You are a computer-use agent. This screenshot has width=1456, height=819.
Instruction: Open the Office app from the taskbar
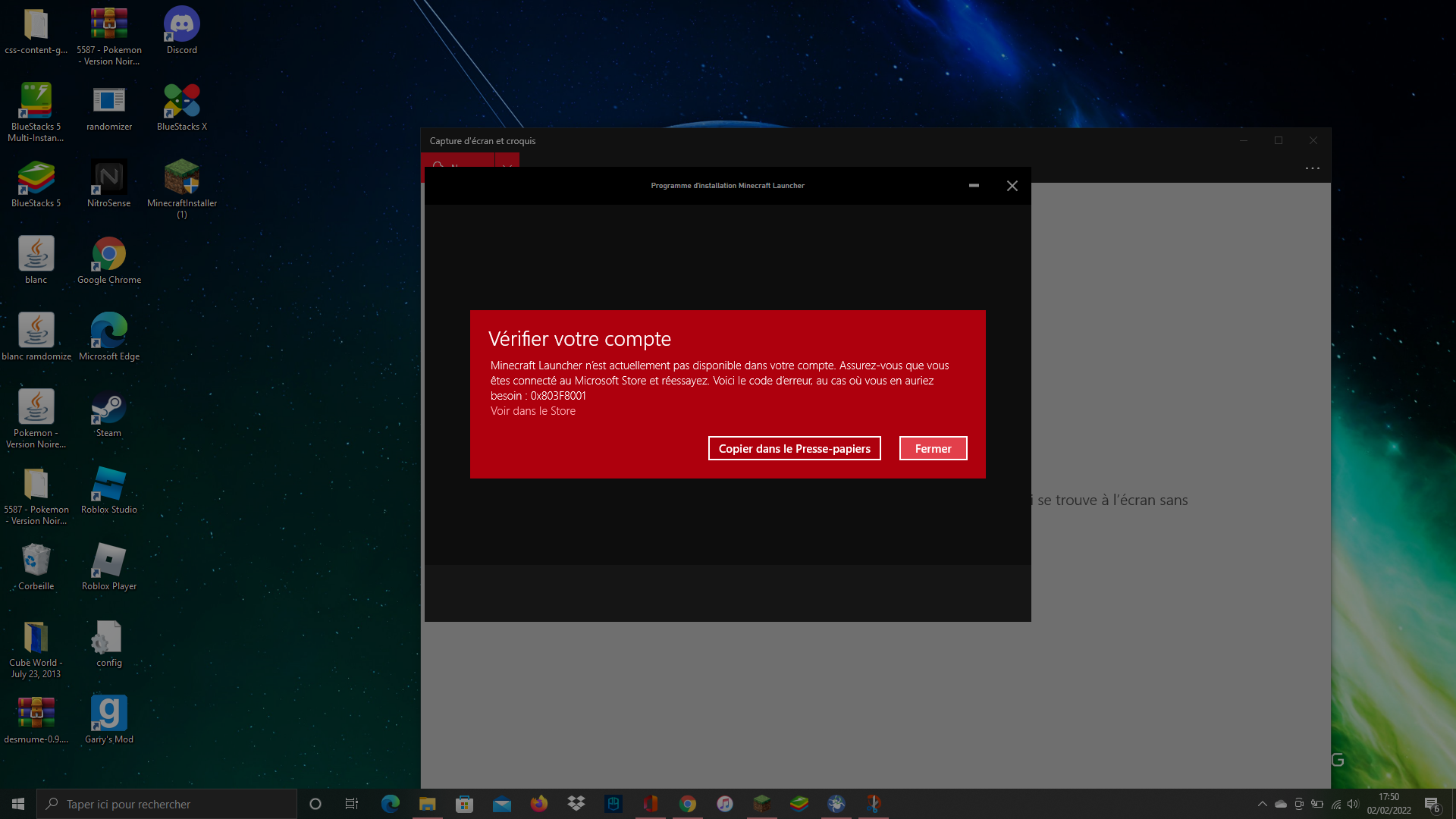(651, 804)
